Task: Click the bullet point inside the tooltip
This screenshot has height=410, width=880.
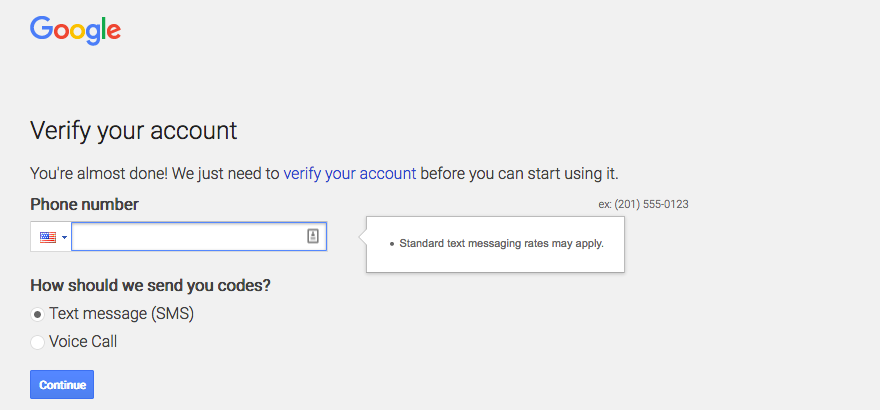Action: [x=391, y=244]
